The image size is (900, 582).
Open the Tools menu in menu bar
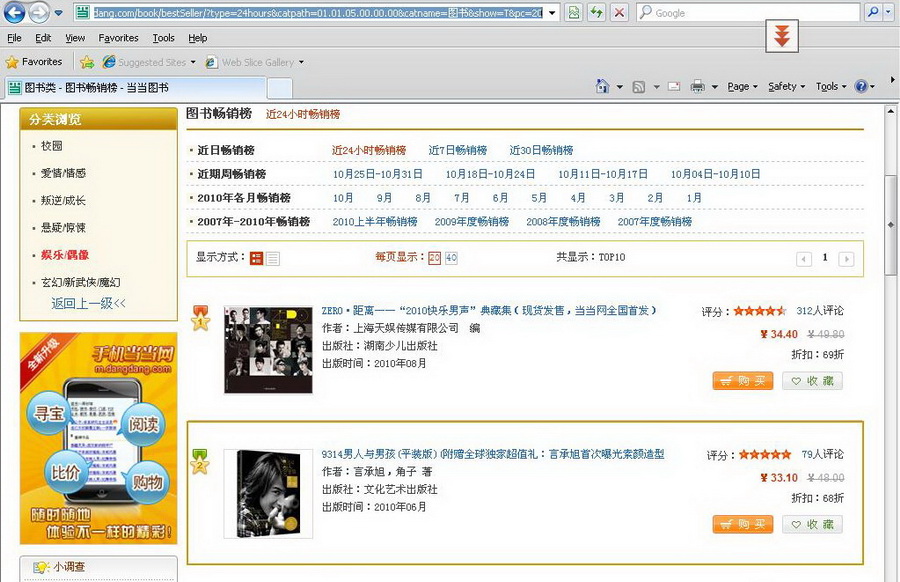[163, 38]
